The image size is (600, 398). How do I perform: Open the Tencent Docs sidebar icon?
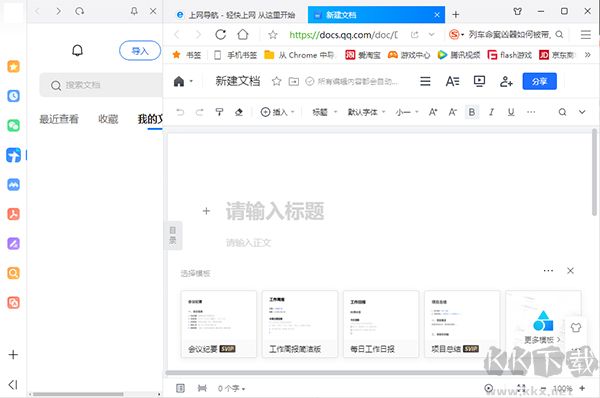click(13, 155)
